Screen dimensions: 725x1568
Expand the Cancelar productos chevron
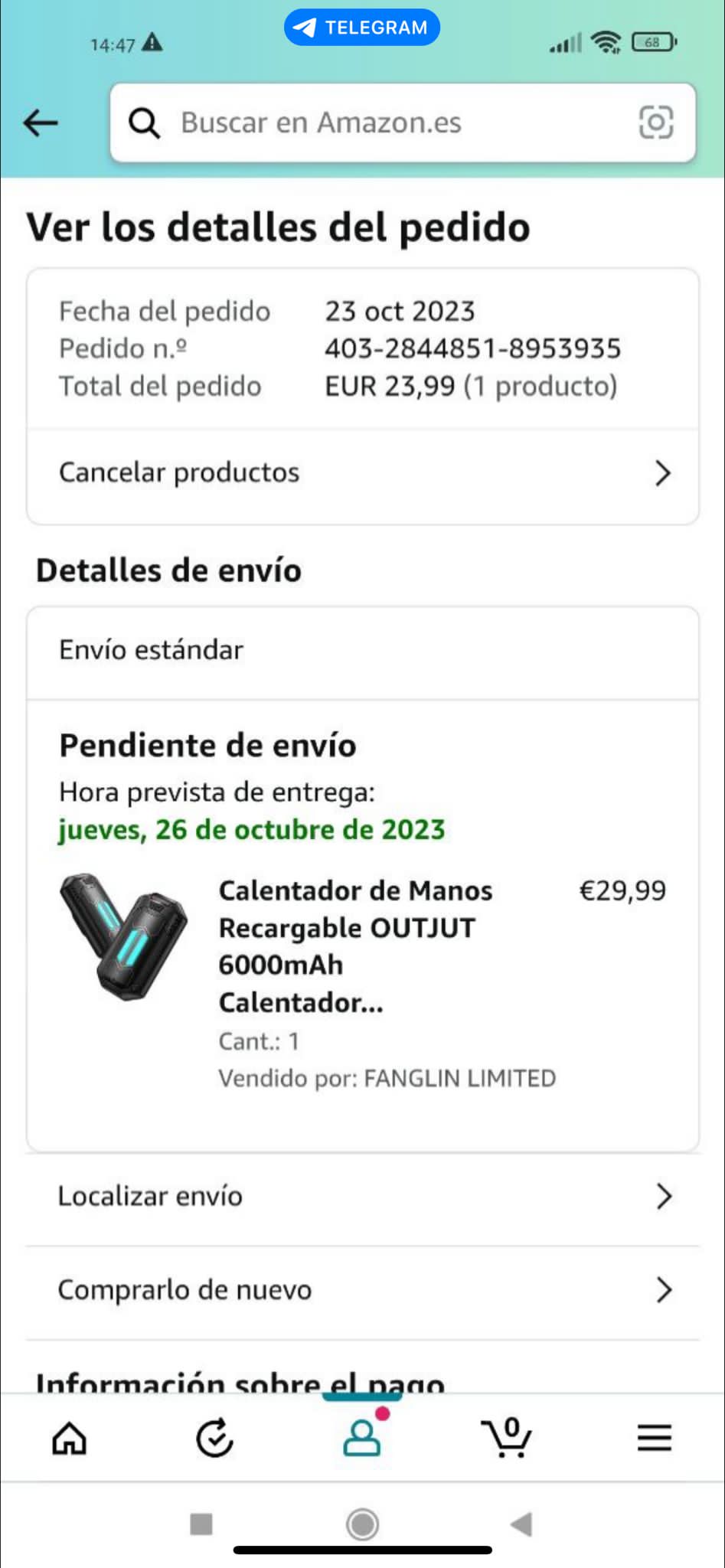pos(663,473)
